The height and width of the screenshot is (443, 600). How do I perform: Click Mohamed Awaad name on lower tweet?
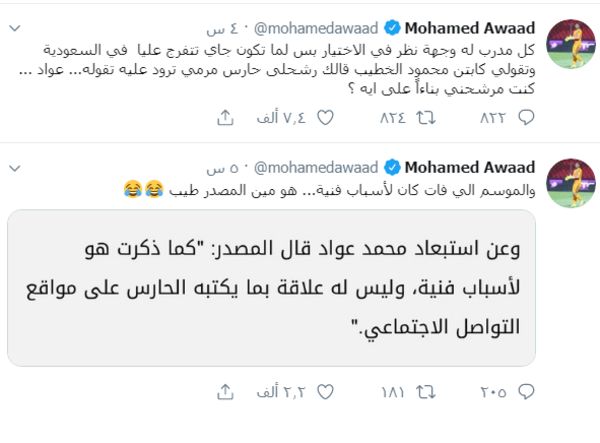click(x=482, y=166)
